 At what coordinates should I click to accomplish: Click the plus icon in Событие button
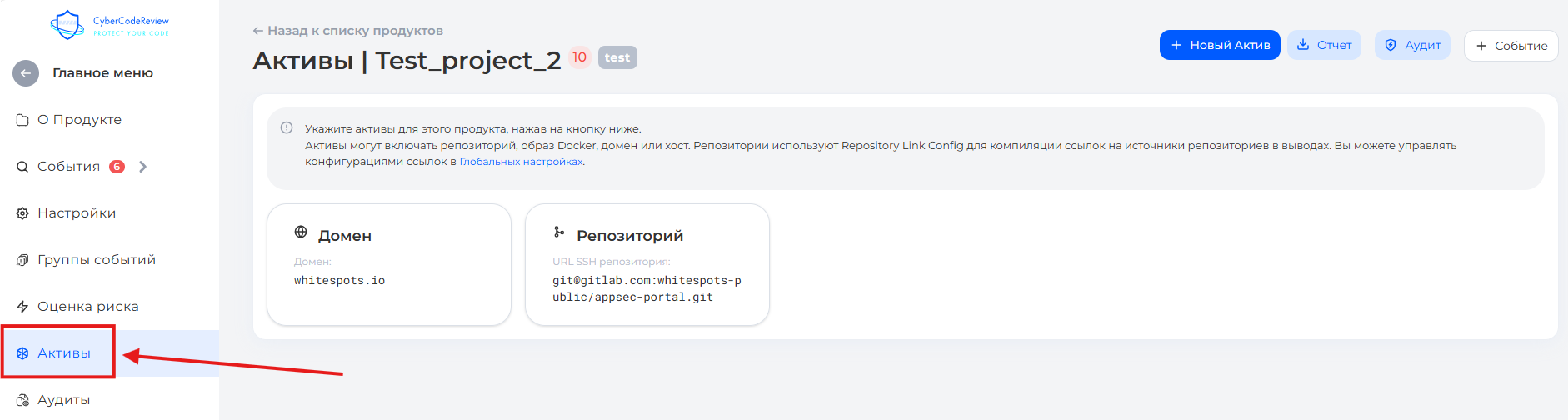1481,46
